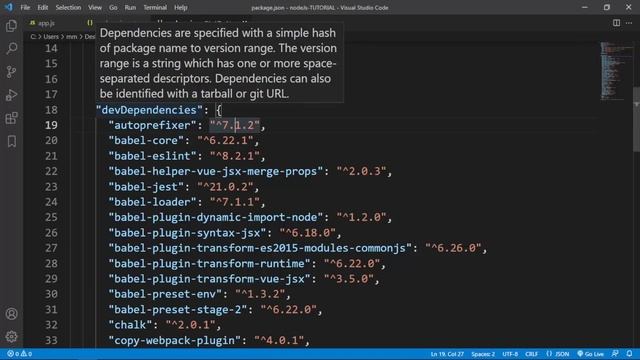Click the "copy-webpack-plugin" key

tap(174, 340)
